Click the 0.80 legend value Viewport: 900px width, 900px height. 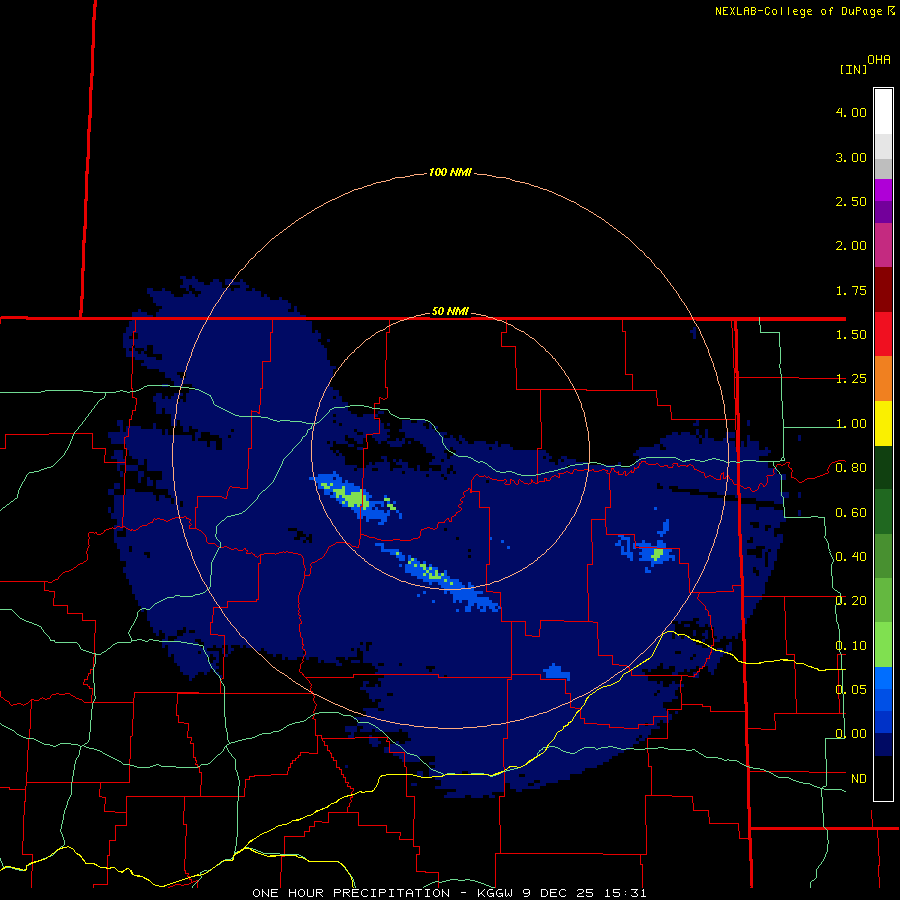[851, 468]
